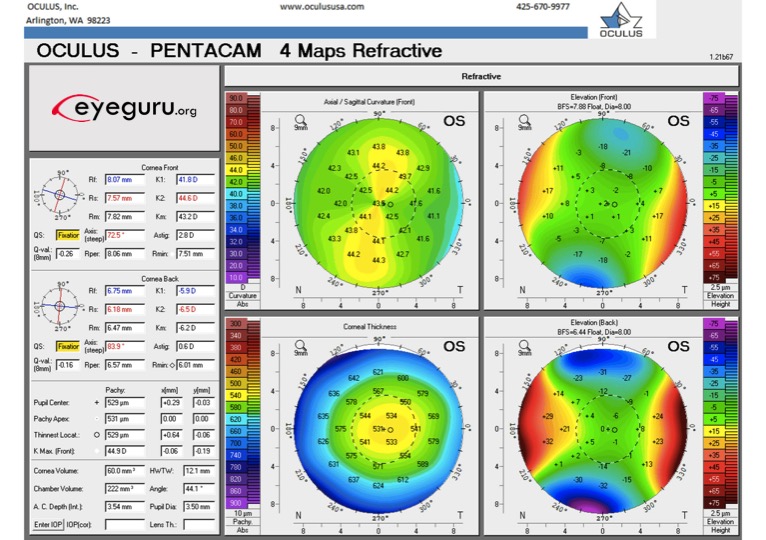Click Cornea Front Rper value 8.06 mm
The height and width of the screenshot is (540, 766).
125,254
